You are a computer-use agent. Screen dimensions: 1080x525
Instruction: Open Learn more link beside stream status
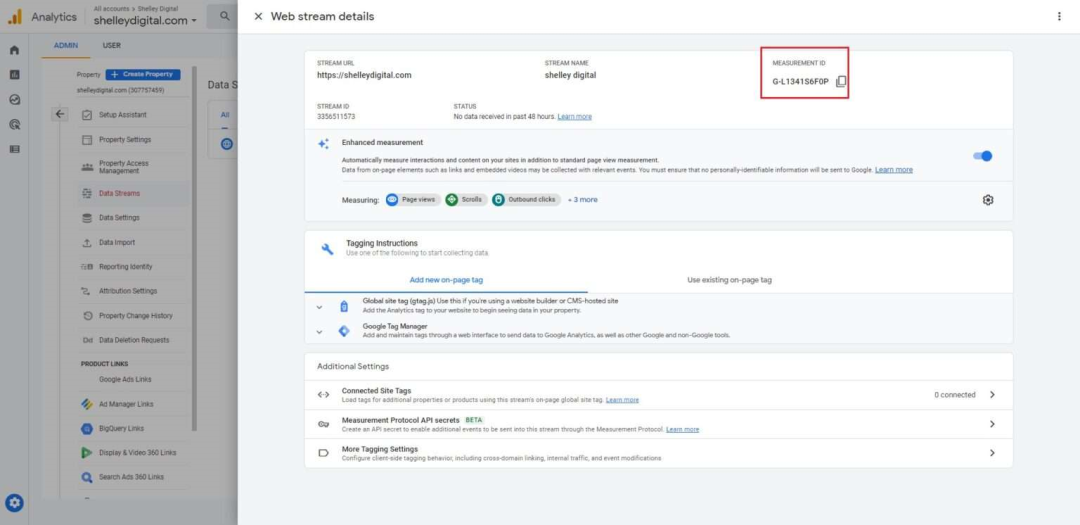pos(574,117)
